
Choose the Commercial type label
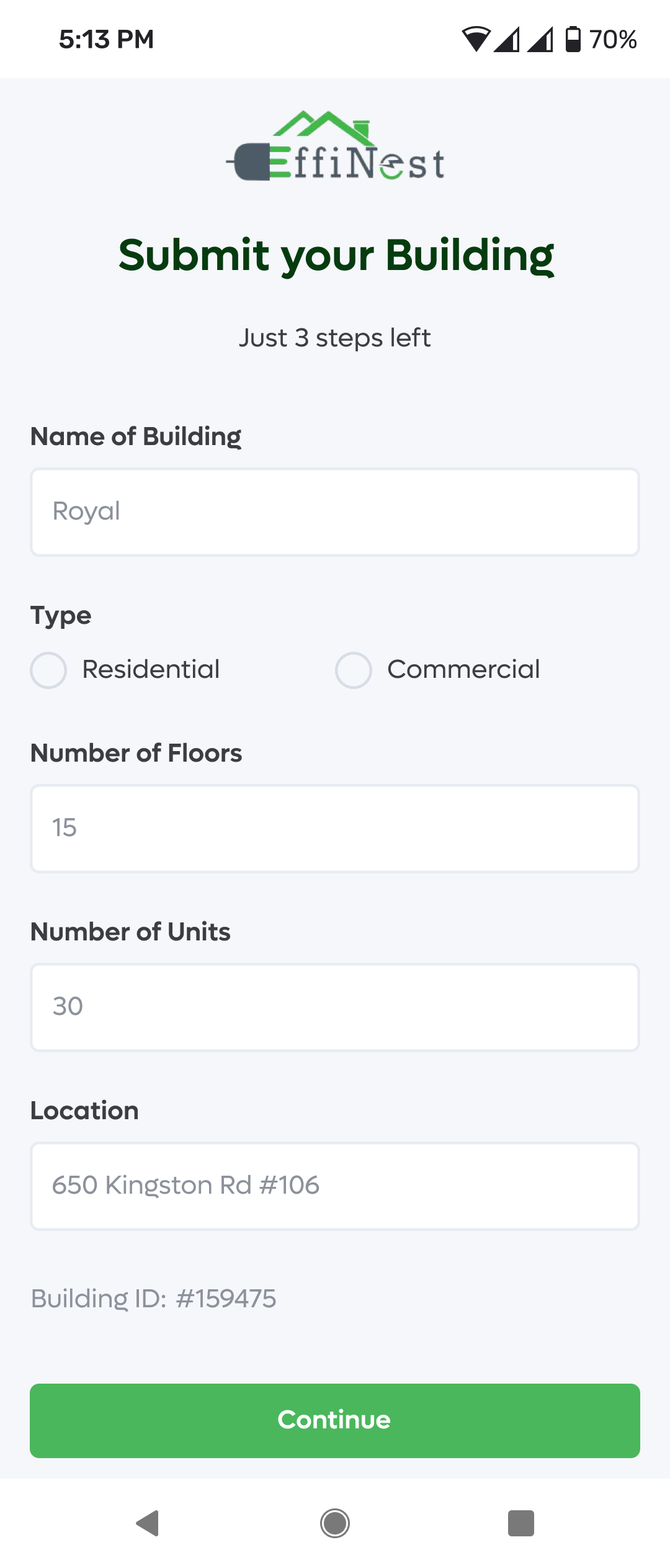pos(463,670)
